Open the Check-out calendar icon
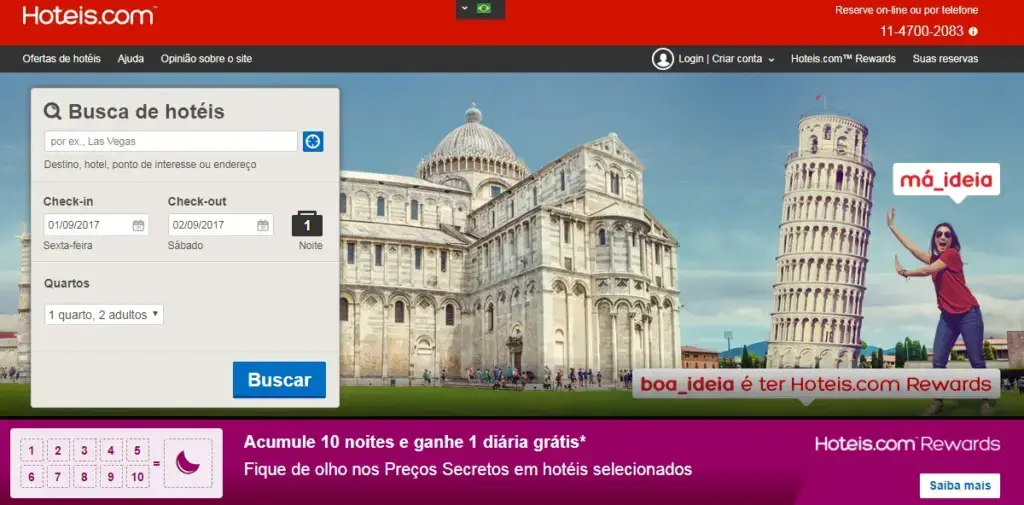The image size is (1024, 505). 263,225
